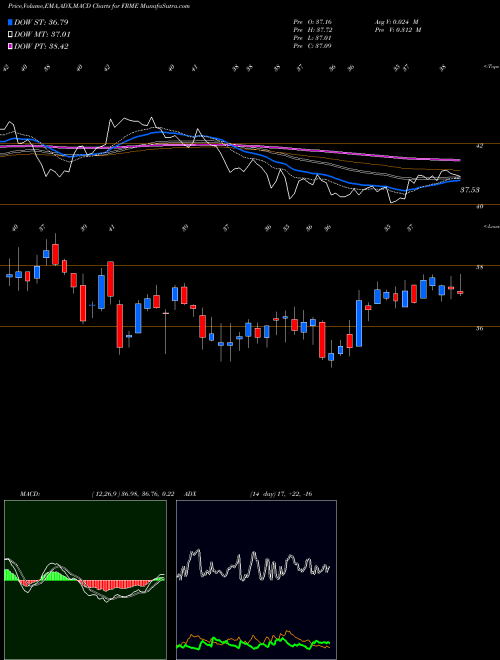This screenshot has width=500, height=660.
Task: Click the magenta DOW PT legend swatch
Action: pyautogui.click(x=10, y=46)
